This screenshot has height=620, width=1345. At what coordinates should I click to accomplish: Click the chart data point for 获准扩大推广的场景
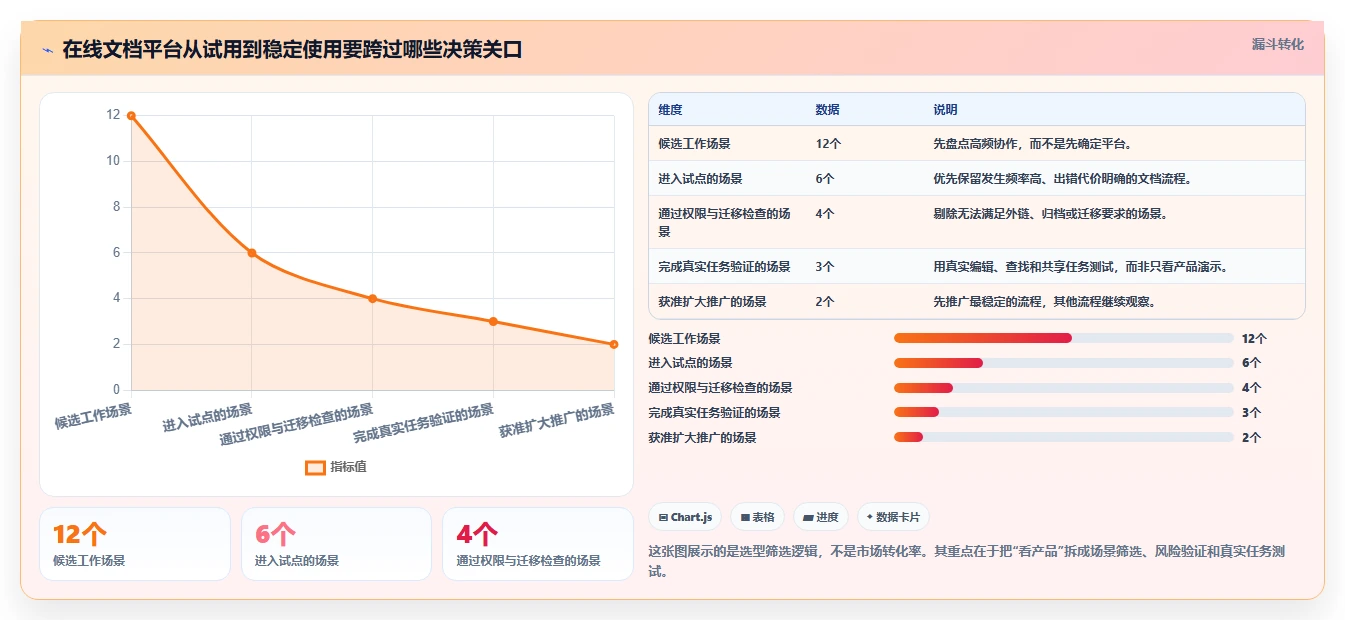click(x=614, y=344)
